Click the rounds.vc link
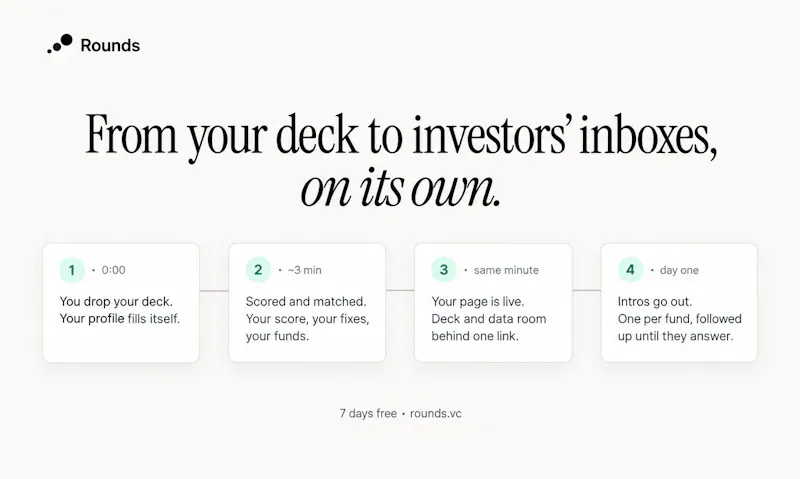800x479 pixels. [436, 414]
